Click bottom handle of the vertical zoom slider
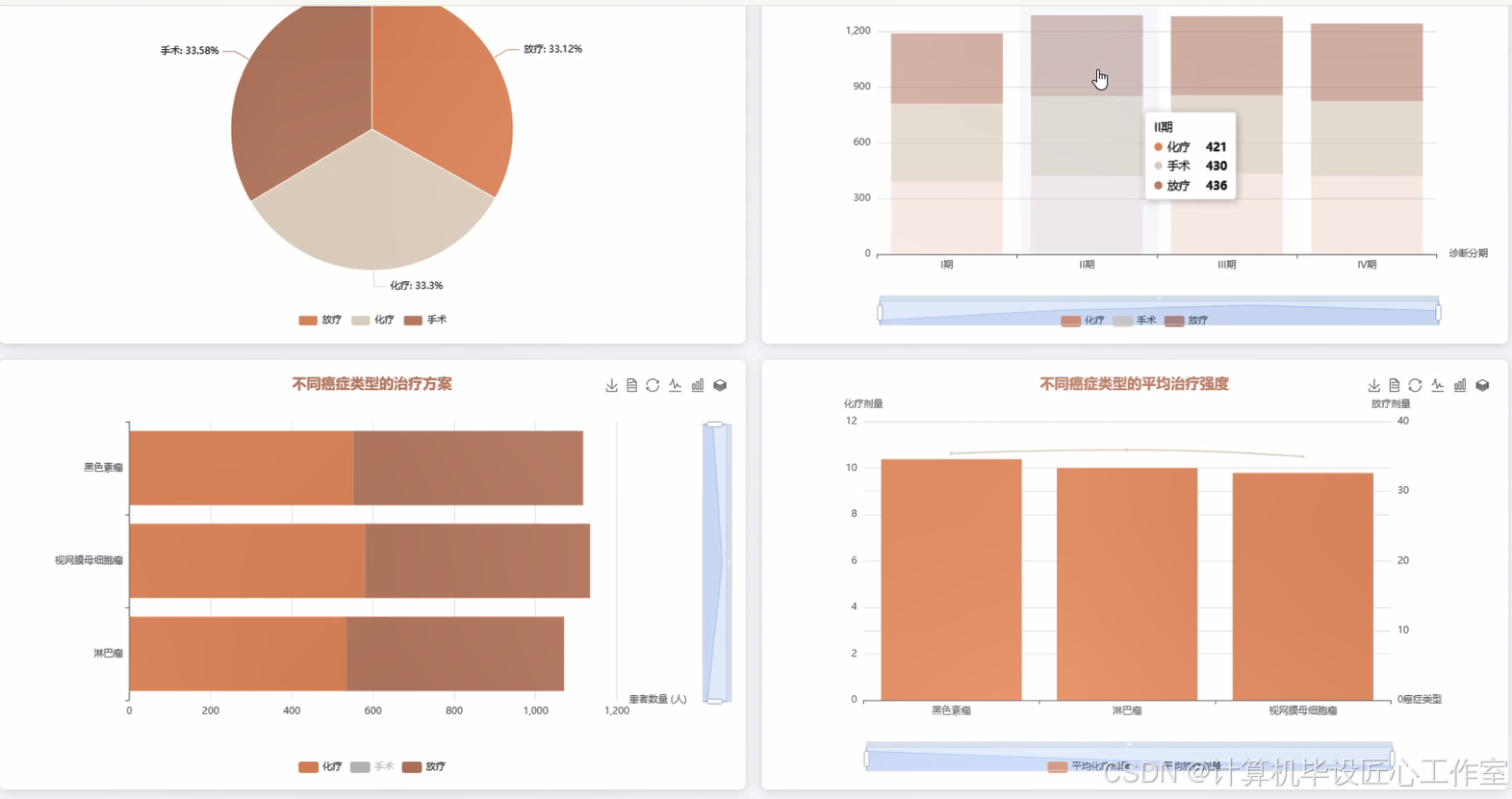This screenshot has width=1512, height=799. coord(715,701)
